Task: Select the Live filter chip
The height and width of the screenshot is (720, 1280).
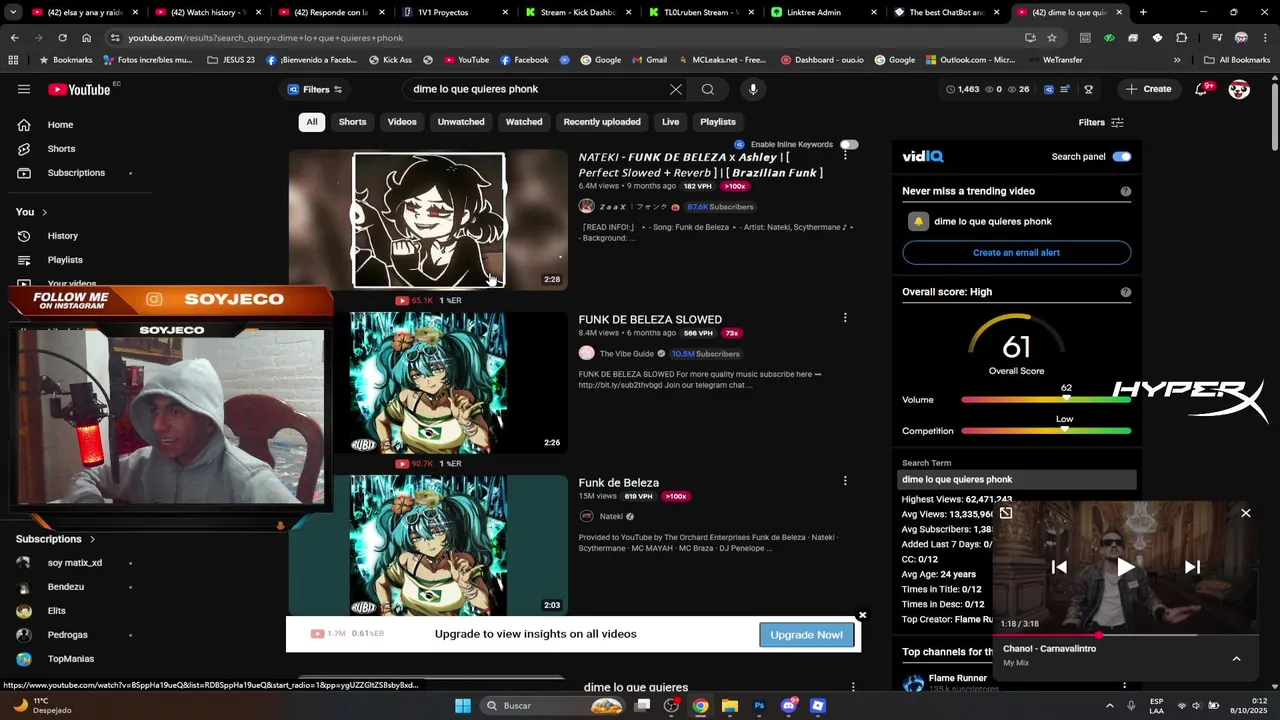Action: [670, 122]
